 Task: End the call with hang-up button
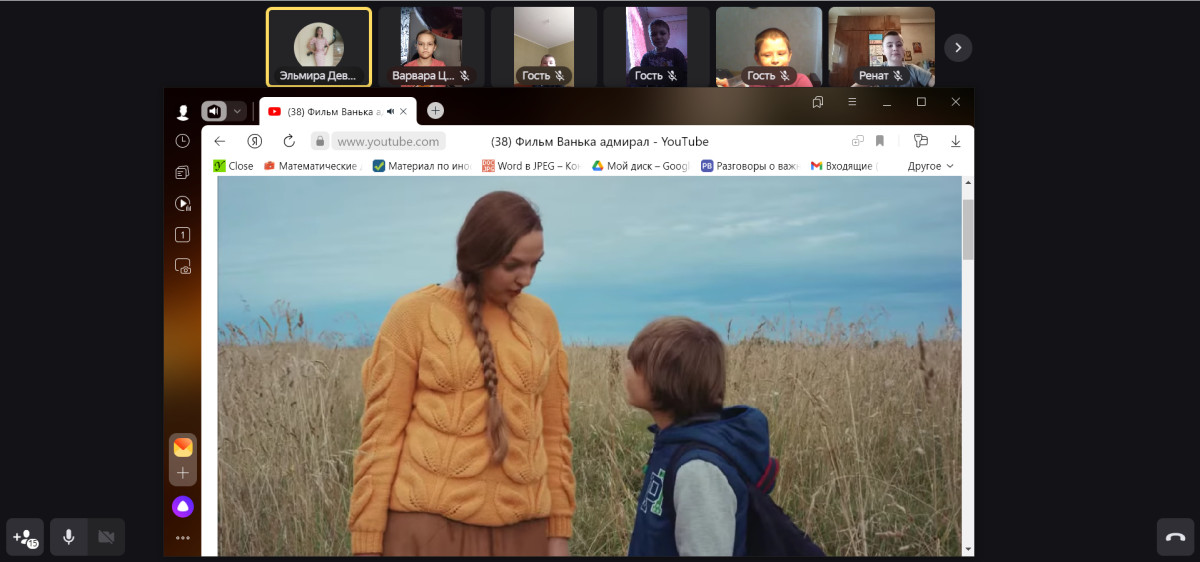point(1175,537)
